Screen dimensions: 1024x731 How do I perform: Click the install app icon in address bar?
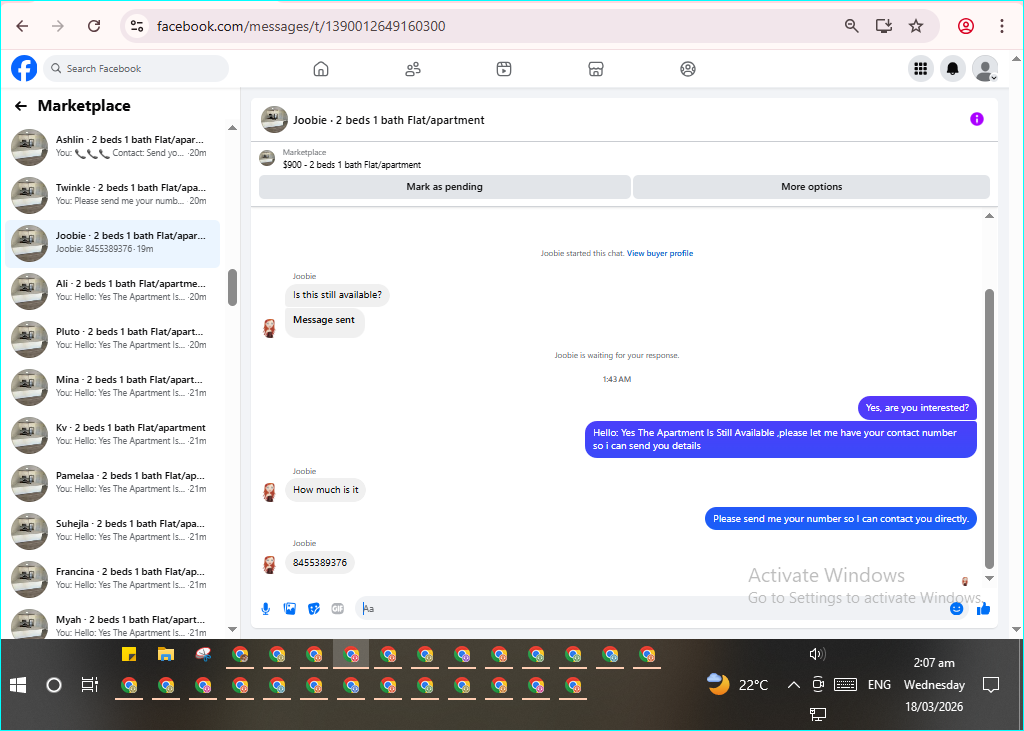[x=884, y=26]
